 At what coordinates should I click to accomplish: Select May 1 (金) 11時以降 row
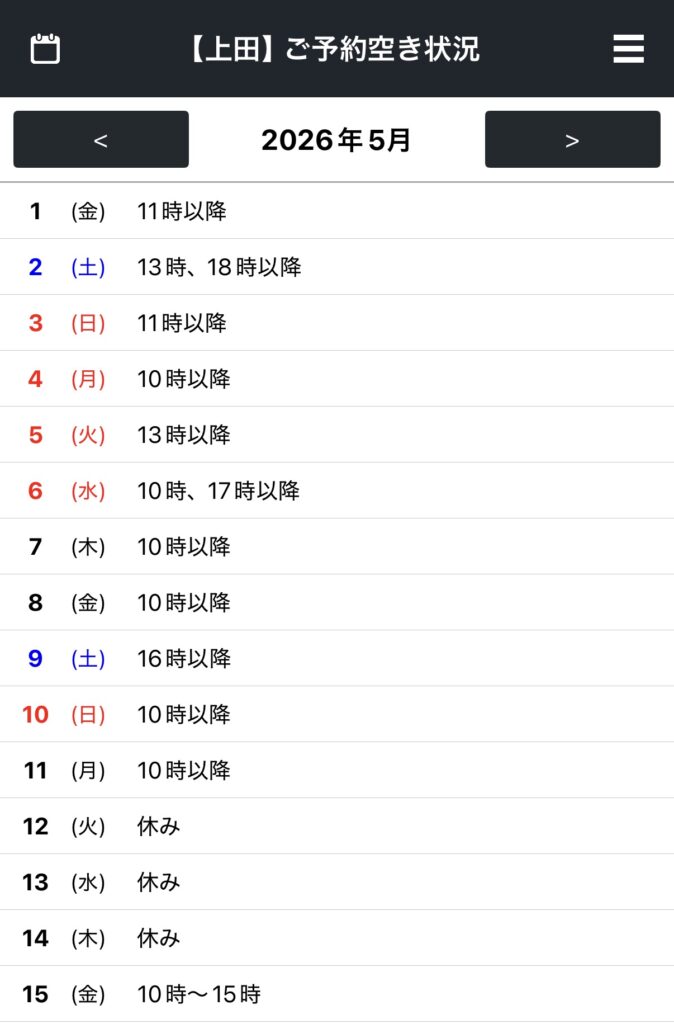(x=337, y=211)
